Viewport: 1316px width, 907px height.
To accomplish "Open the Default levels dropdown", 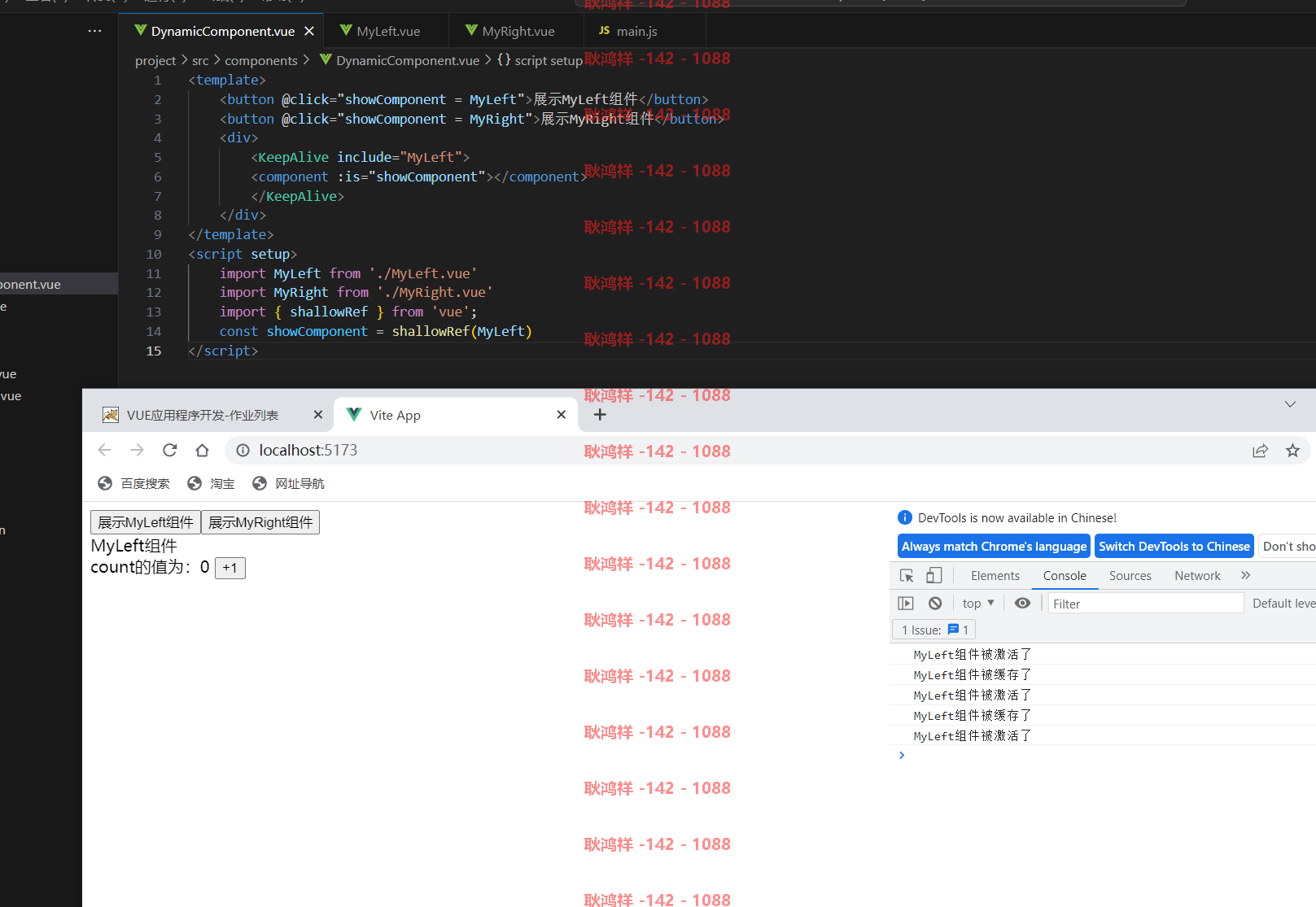I will coord(1283,603).
